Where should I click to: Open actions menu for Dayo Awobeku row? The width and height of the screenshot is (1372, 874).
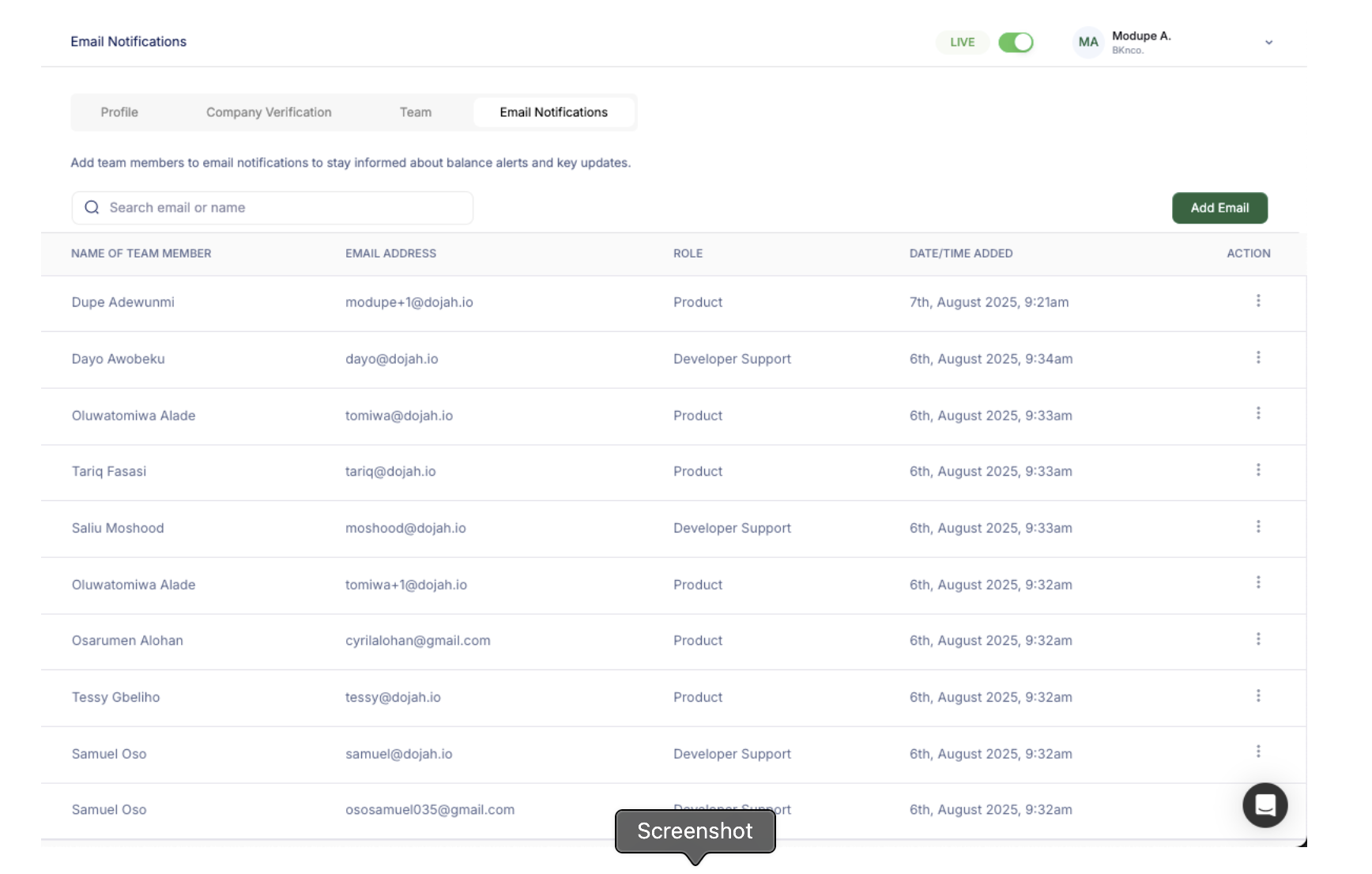(1258, 358)
